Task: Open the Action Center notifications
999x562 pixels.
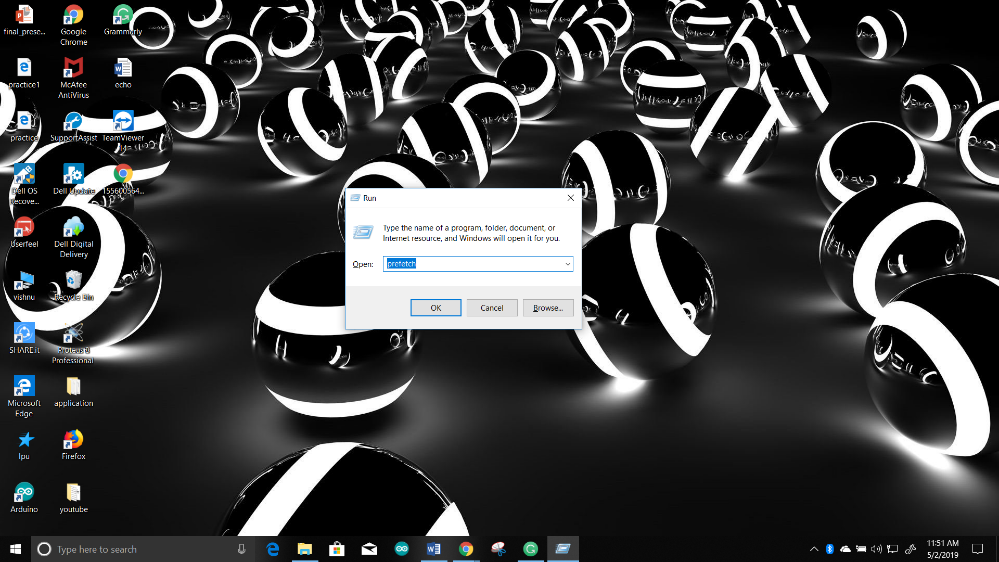Action: coord(977,549)
